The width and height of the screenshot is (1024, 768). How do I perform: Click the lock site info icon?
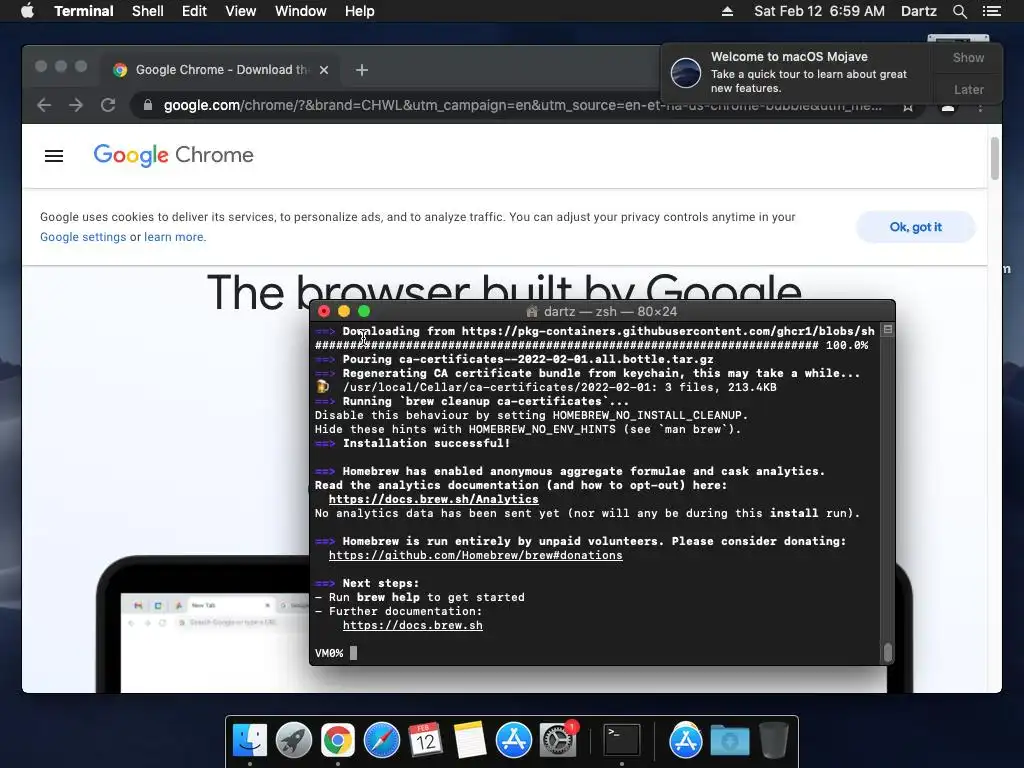tap(148, 105)
